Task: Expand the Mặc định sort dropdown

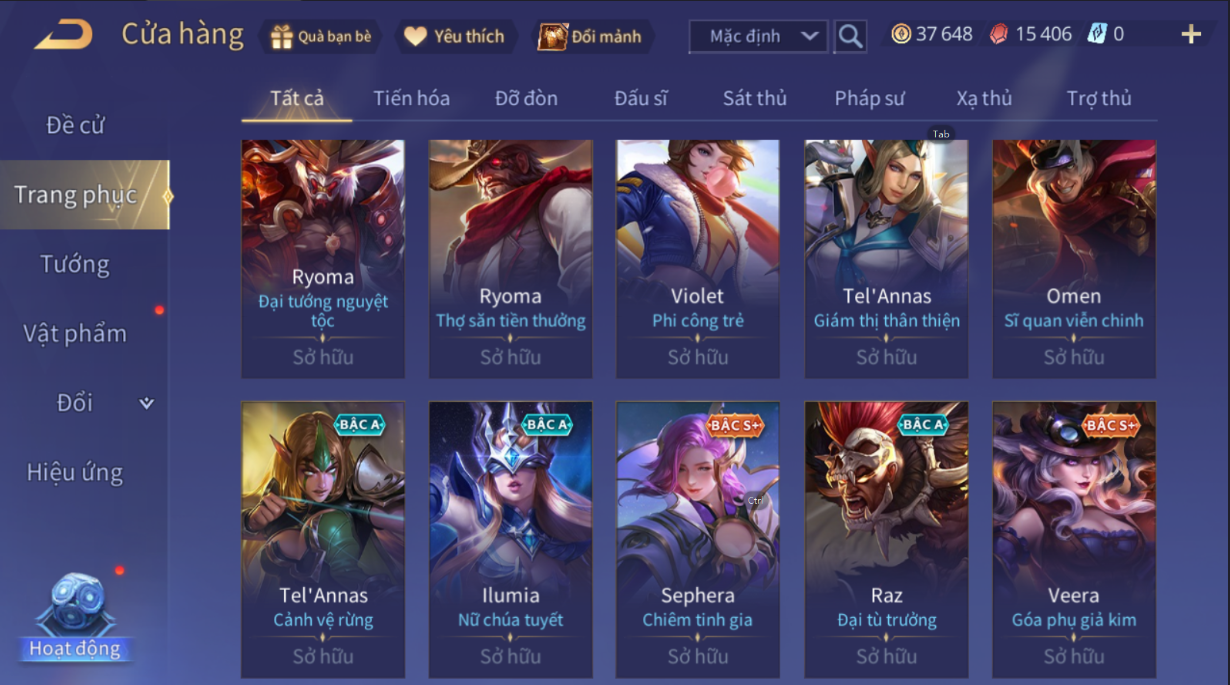Action: click(x=759, y=36)
